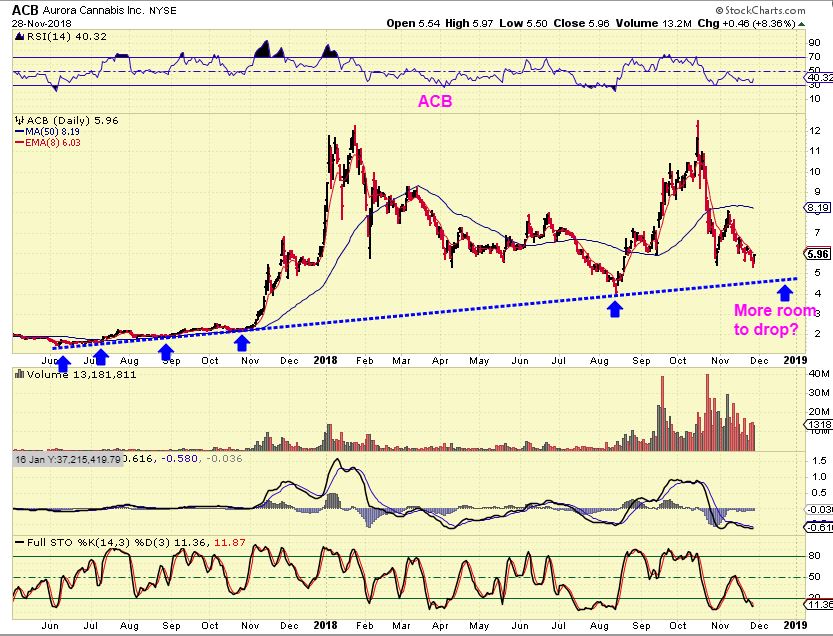Click the 2019 label under the stochastic panel

click(x=795, y=625)
